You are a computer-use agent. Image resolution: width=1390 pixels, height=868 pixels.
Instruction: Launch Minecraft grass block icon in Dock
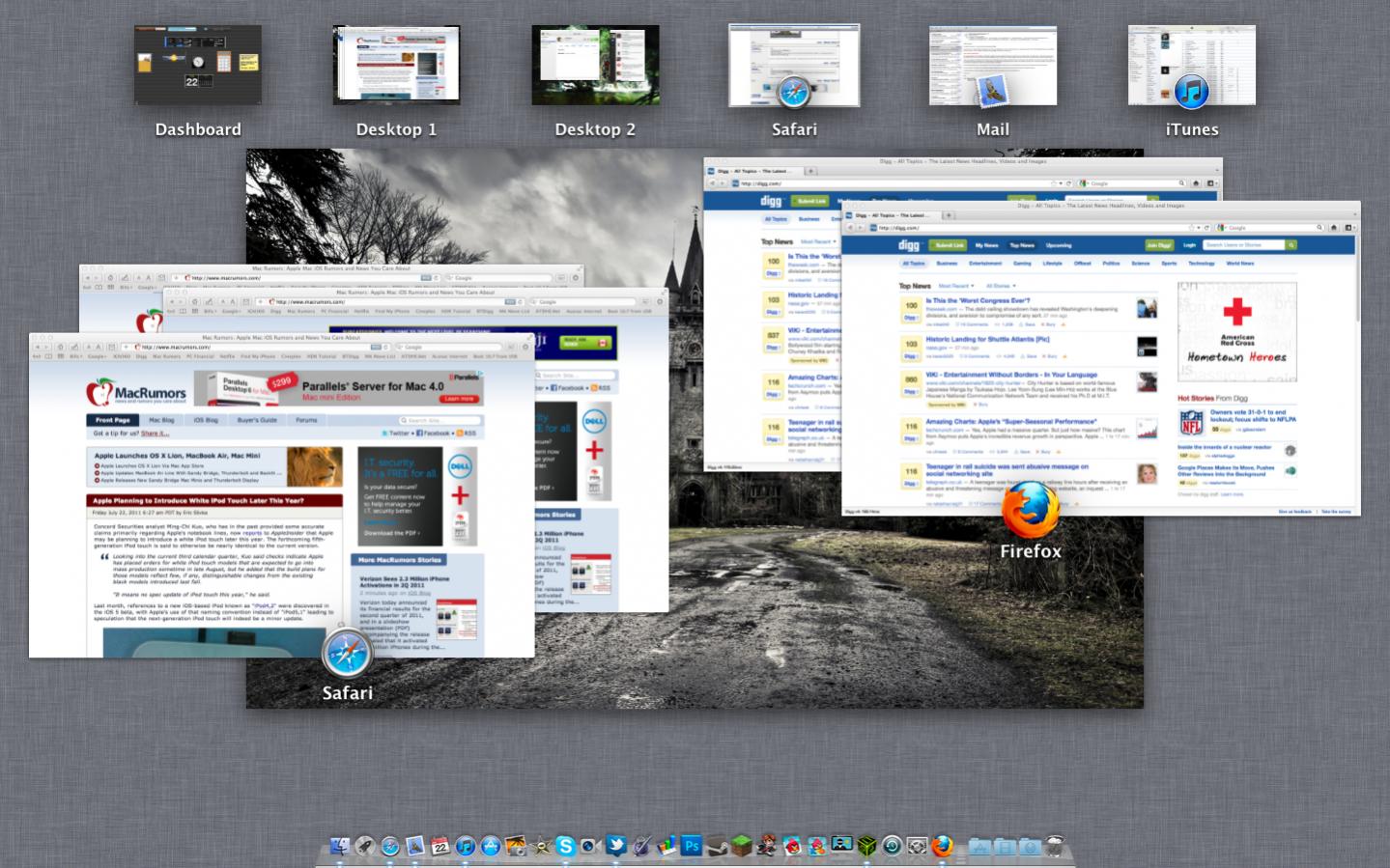[741, 847]
